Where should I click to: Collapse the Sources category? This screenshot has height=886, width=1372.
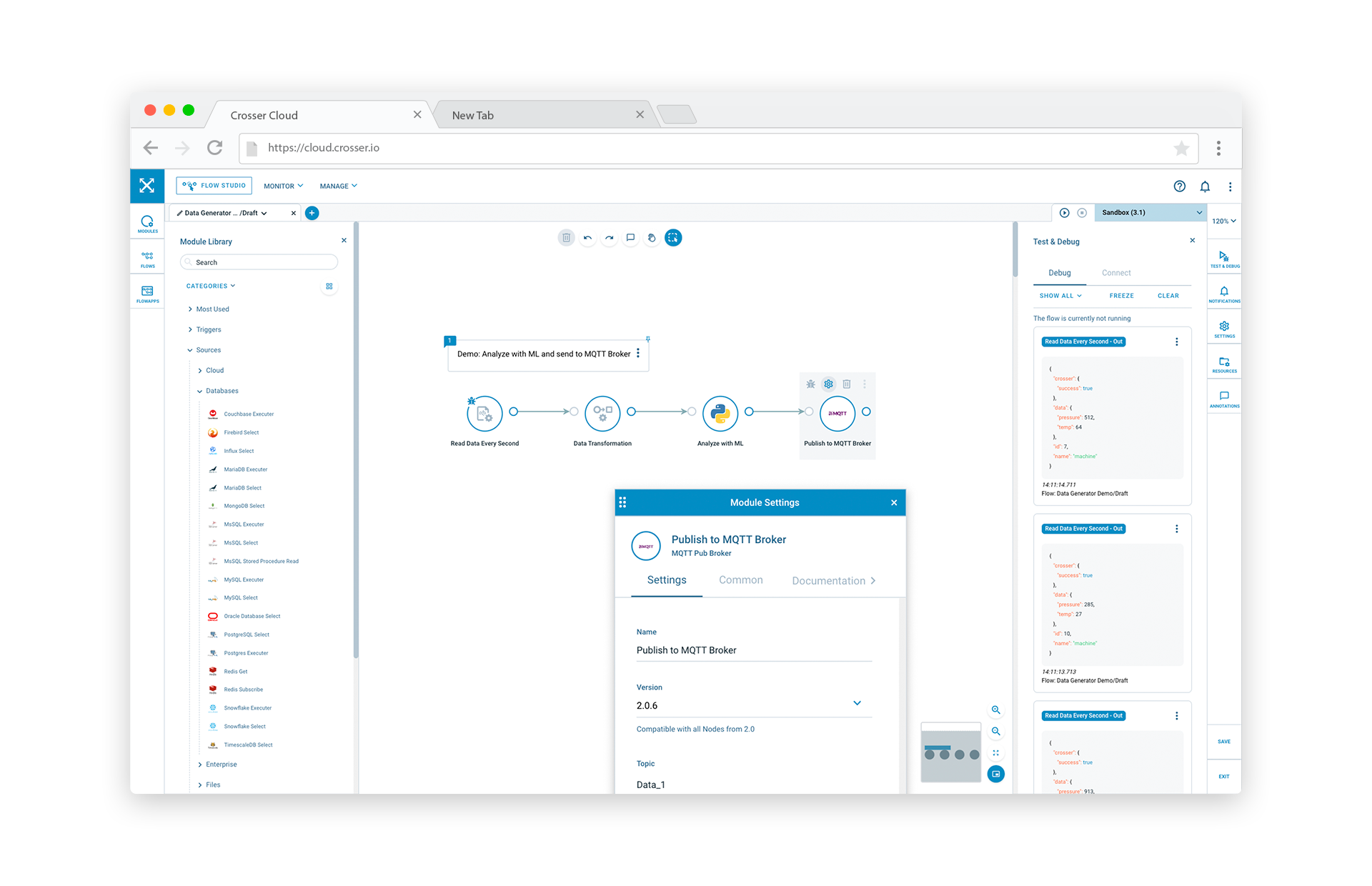coord(204,350)
